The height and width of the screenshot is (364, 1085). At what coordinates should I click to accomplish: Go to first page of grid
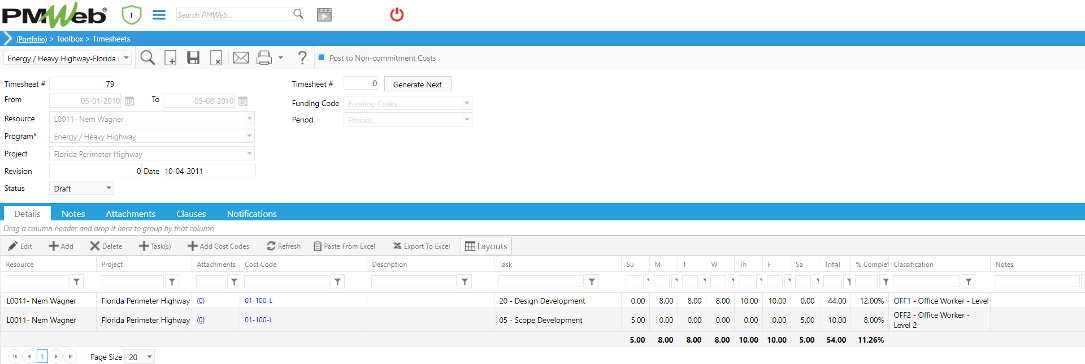(15, 356)
